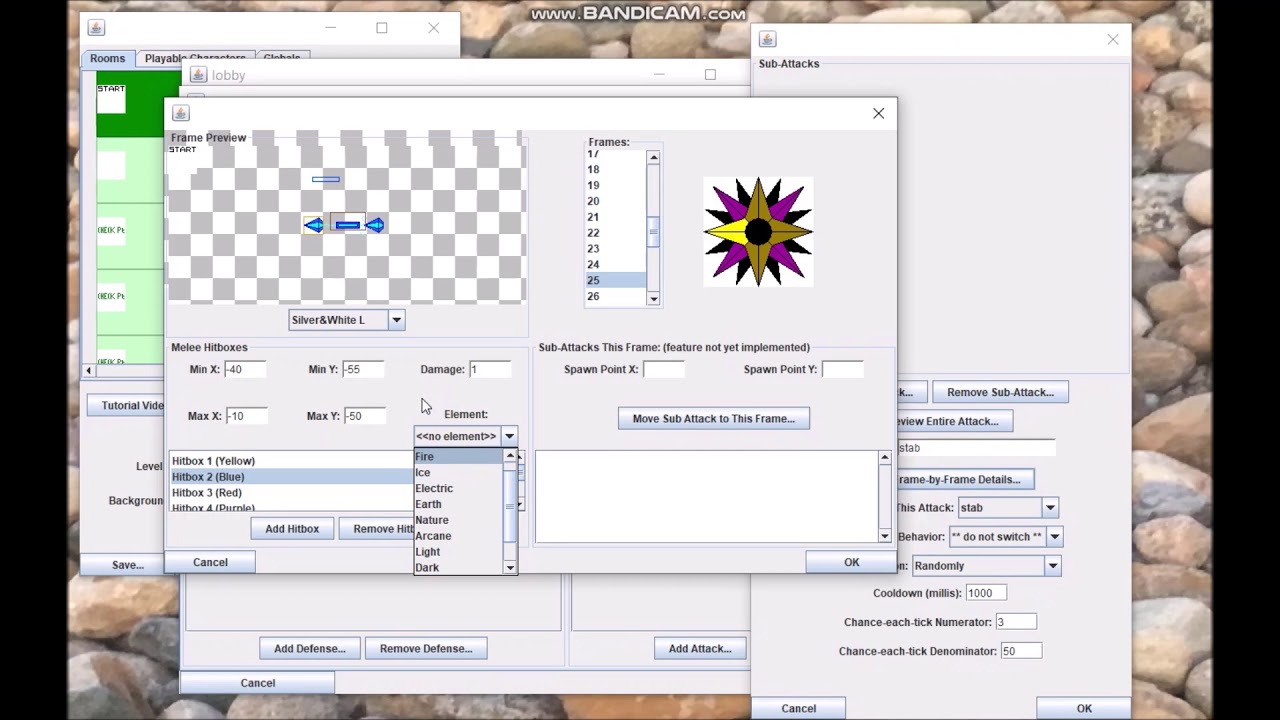
Task: Click the Add Hitbox button
Action: coord(292,529)
